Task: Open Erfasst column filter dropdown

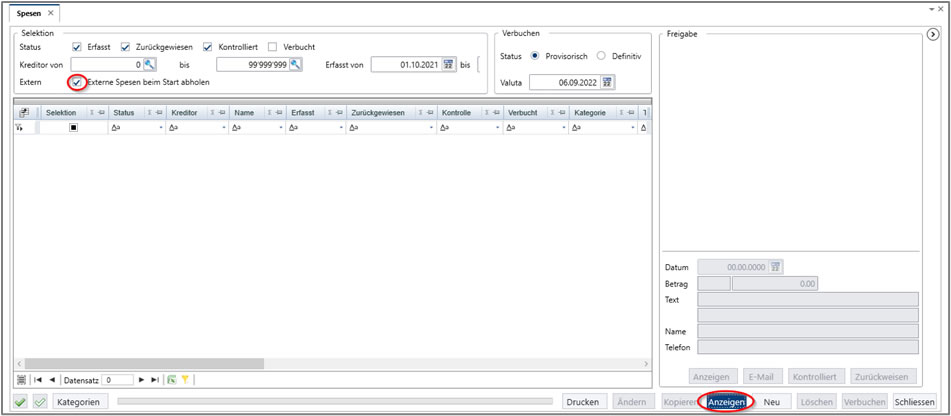Action: [x=341, y=128]
